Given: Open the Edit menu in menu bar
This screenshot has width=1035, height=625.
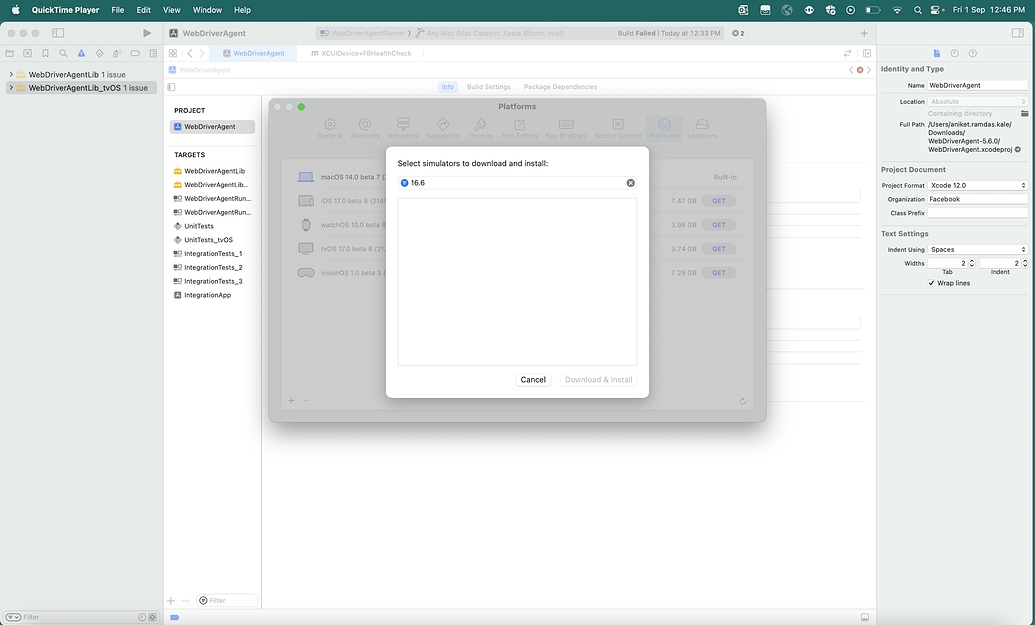Looking at the screenshot, I should (144, 10).
